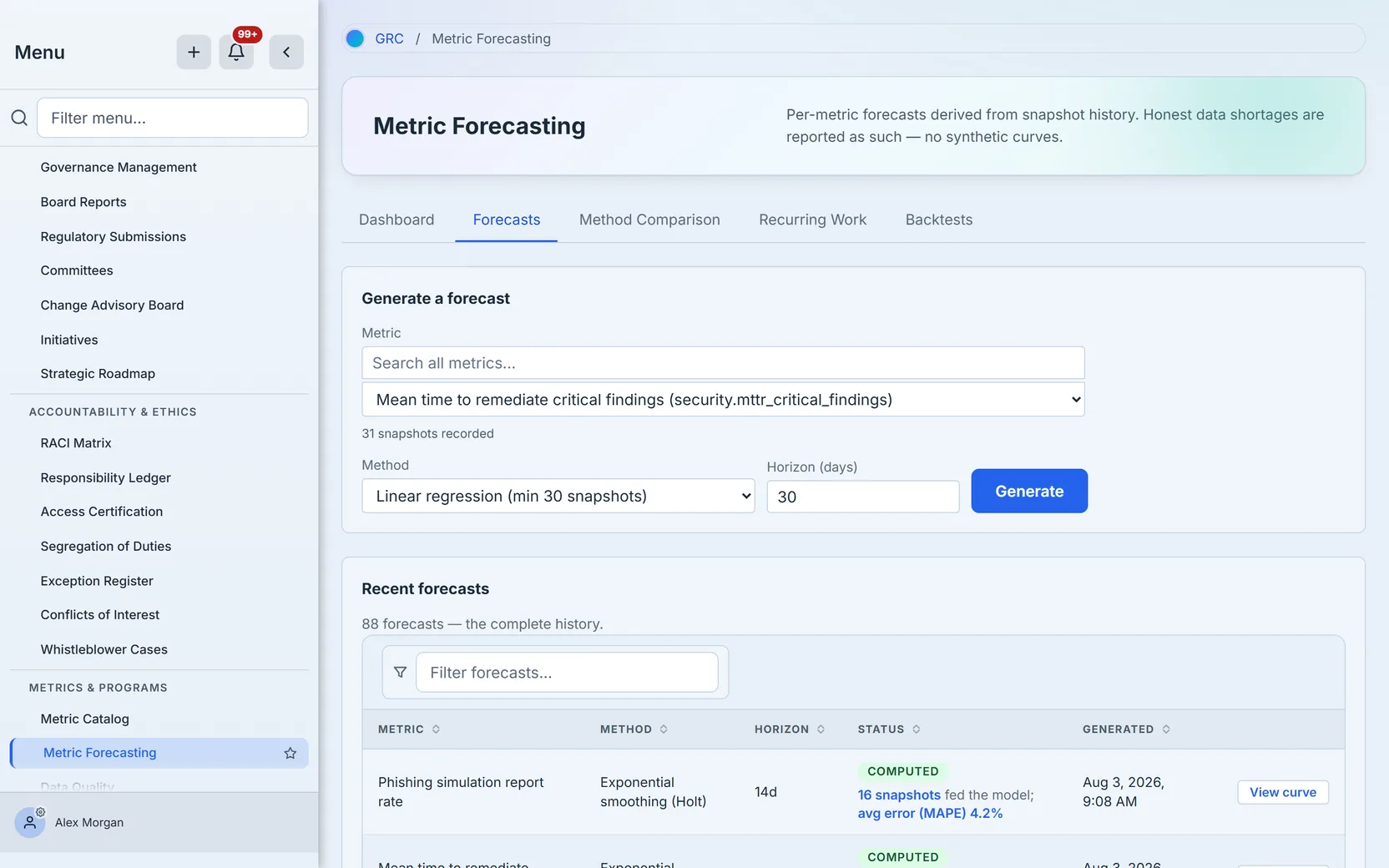Click the blue GRC breadcrumb circle icon
This screenshot has width=1389, height=868.
(x=355, y=38)
